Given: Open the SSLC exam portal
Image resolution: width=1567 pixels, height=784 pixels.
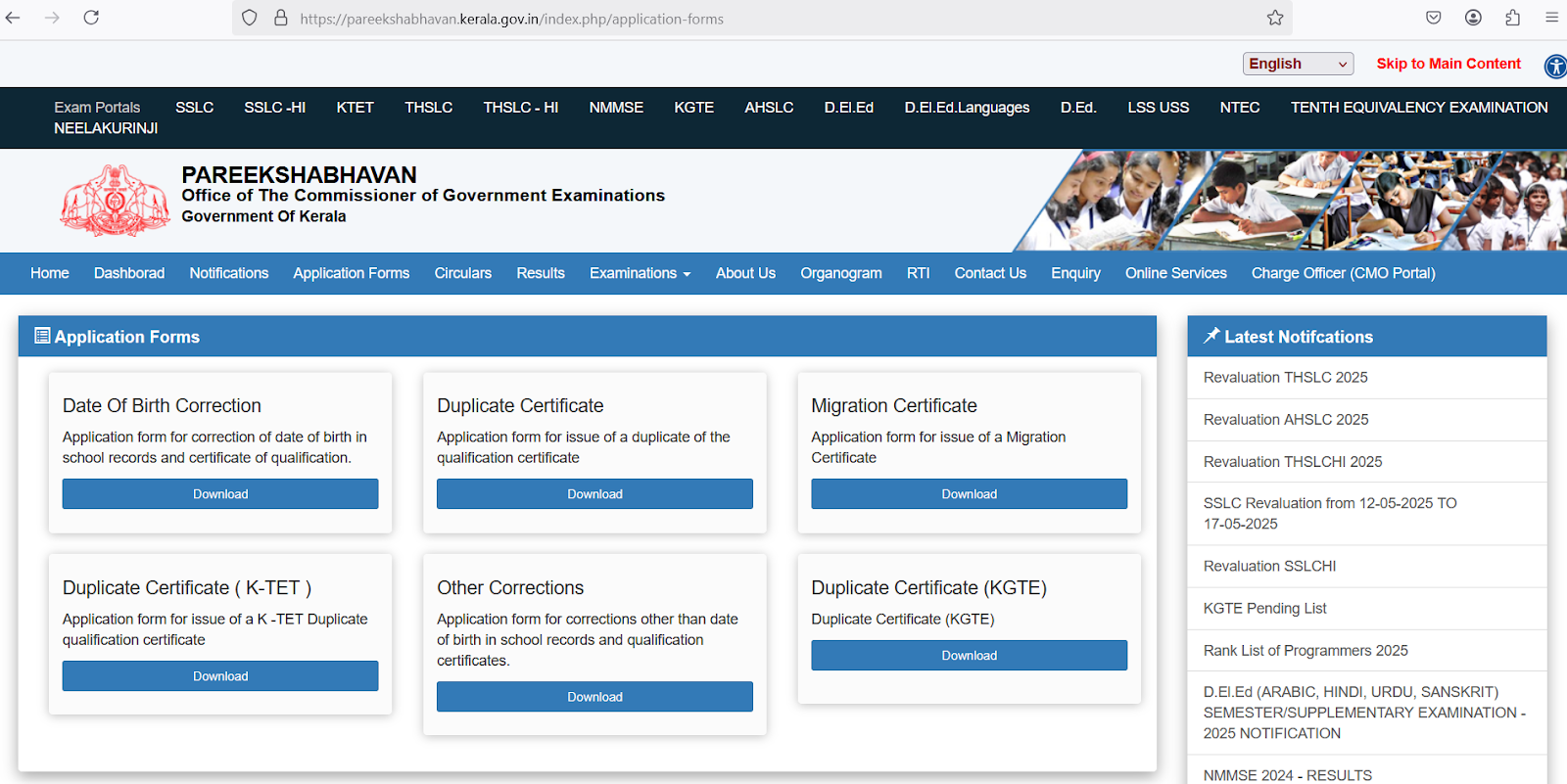Looking at the screenshot, I should pos(194,108).
